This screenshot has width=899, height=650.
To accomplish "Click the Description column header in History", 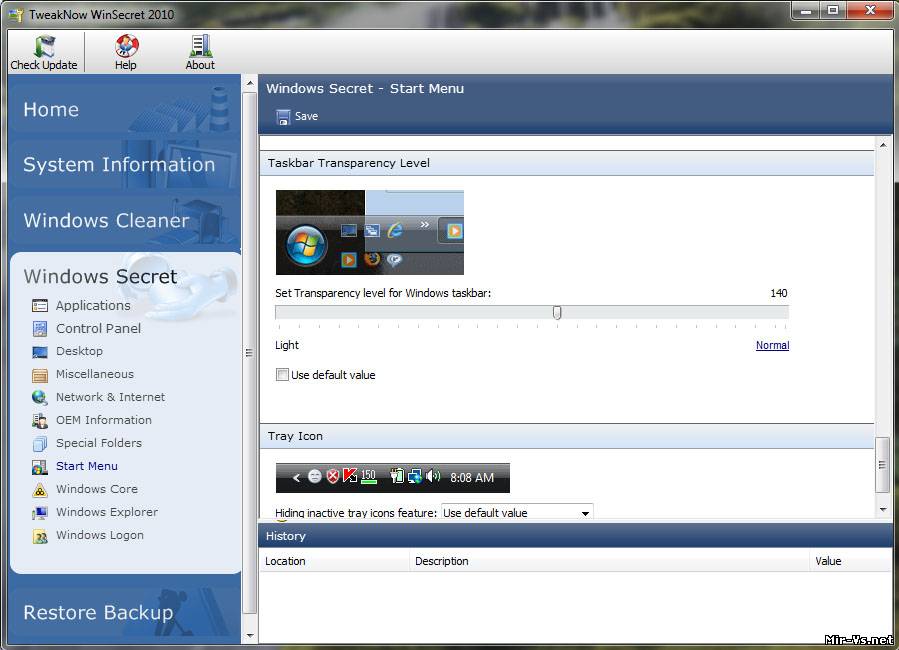I will (x=442, y=561).
